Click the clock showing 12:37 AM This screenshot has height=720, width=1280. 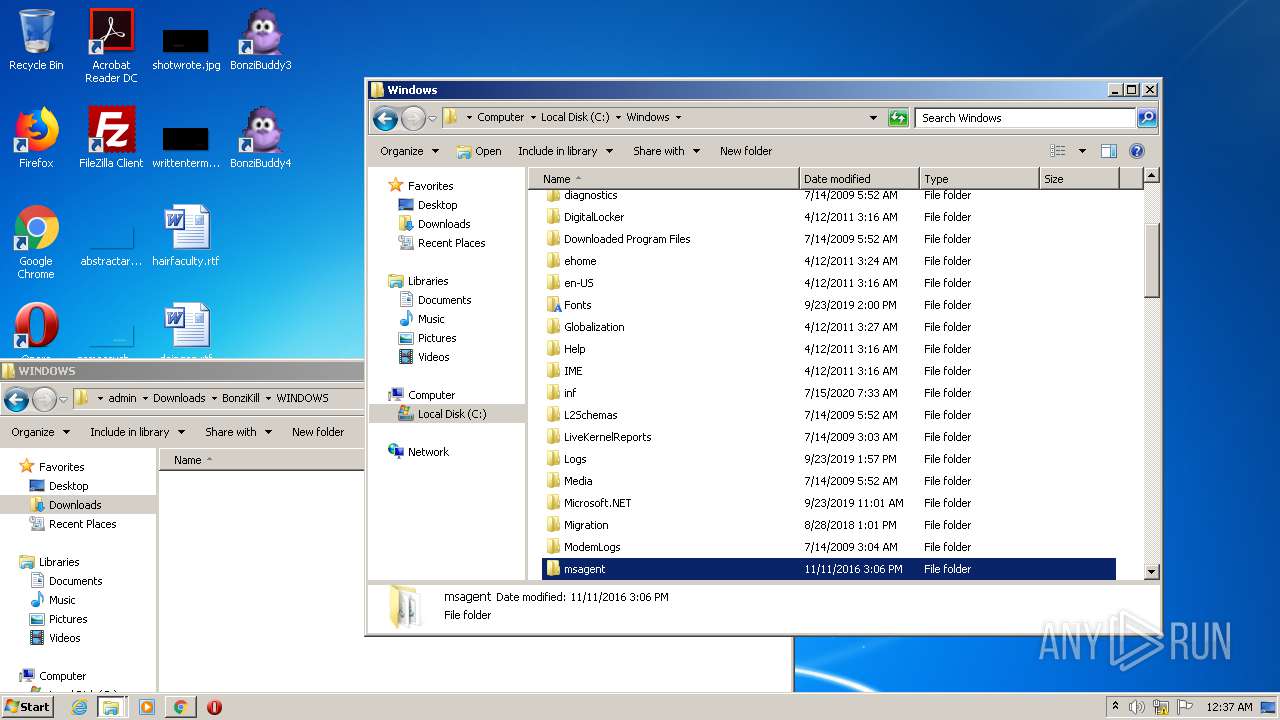1229,707
